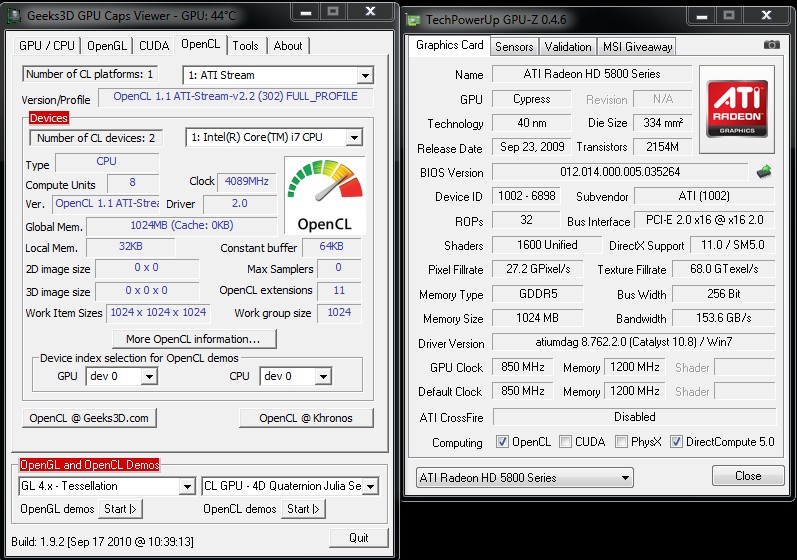Click the Device ID 1002 - 6898 field
The height and width of the screenshot is (560, 797).
(x=527, y=196)
